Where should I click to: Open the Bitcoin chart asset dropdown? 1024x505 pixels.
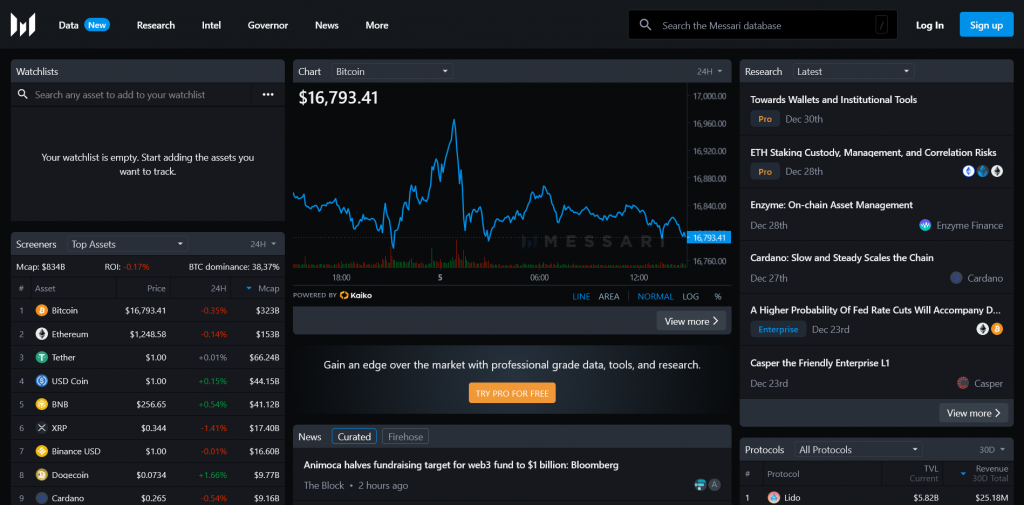392,72
